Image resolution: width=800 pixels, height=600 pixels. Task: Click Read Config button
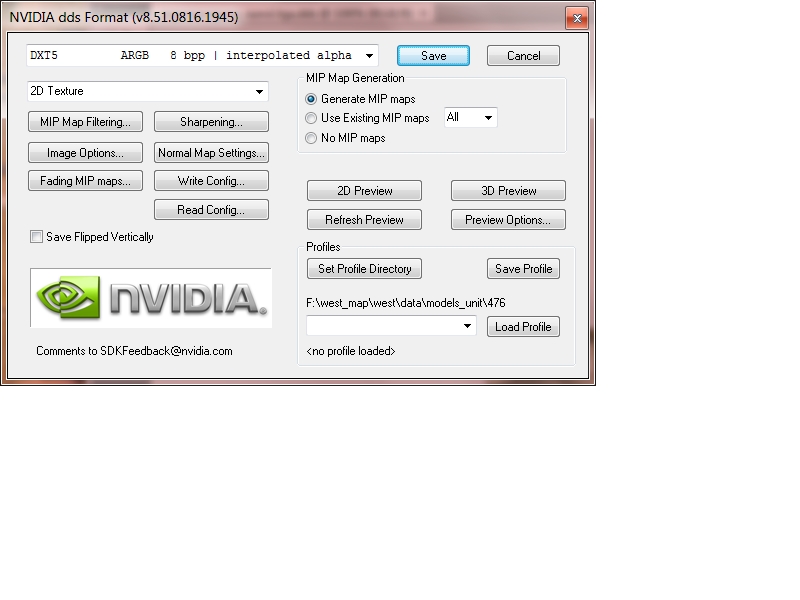pos(211,210)
